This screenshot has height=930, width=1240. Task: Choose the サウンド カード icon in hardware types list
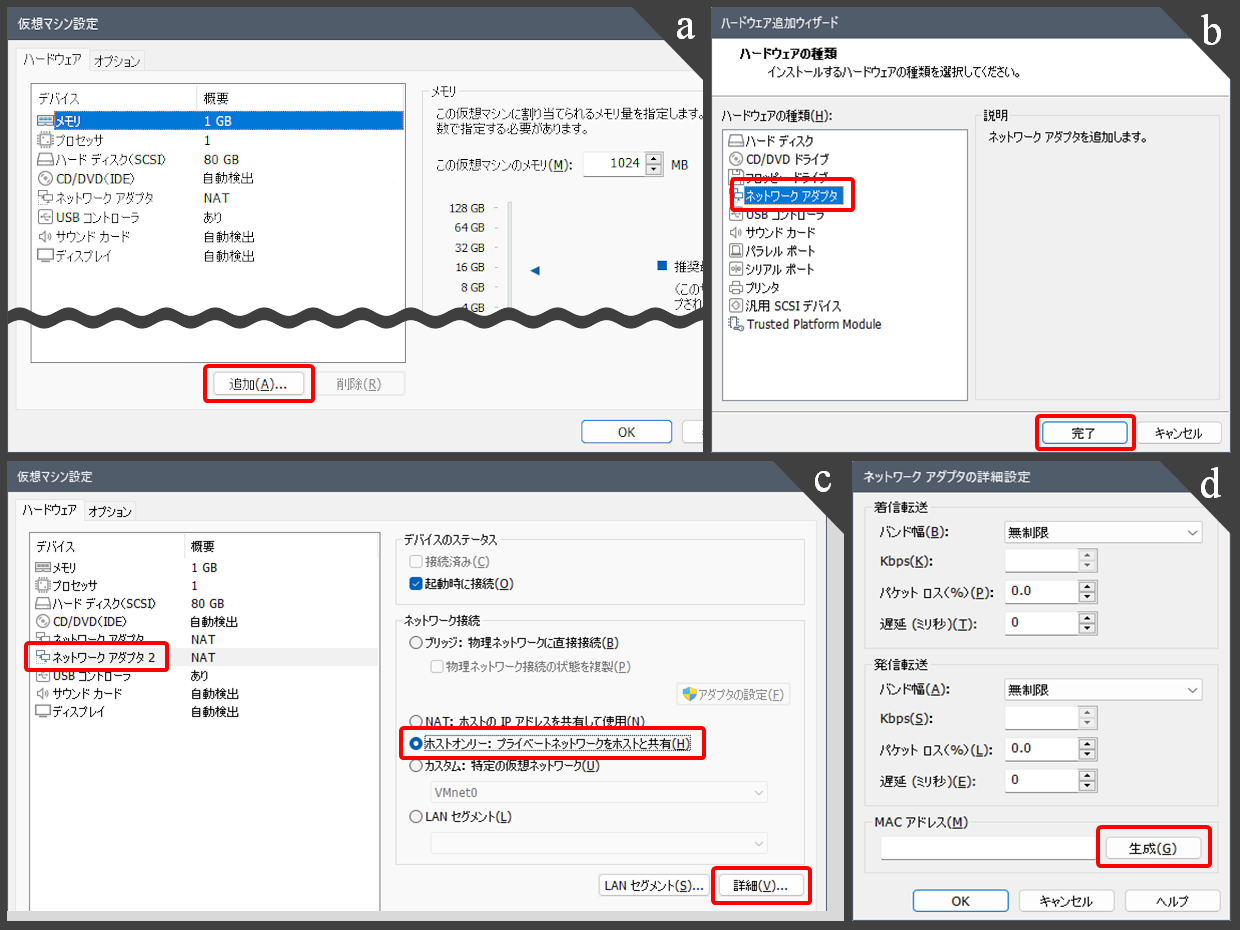(x=736, y=232)
